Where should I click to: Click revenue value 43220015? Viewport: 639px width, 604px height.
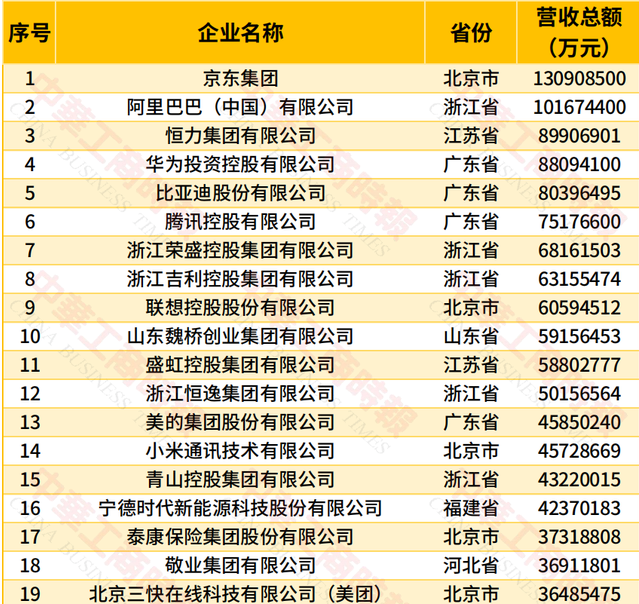[x=580, y=480]
